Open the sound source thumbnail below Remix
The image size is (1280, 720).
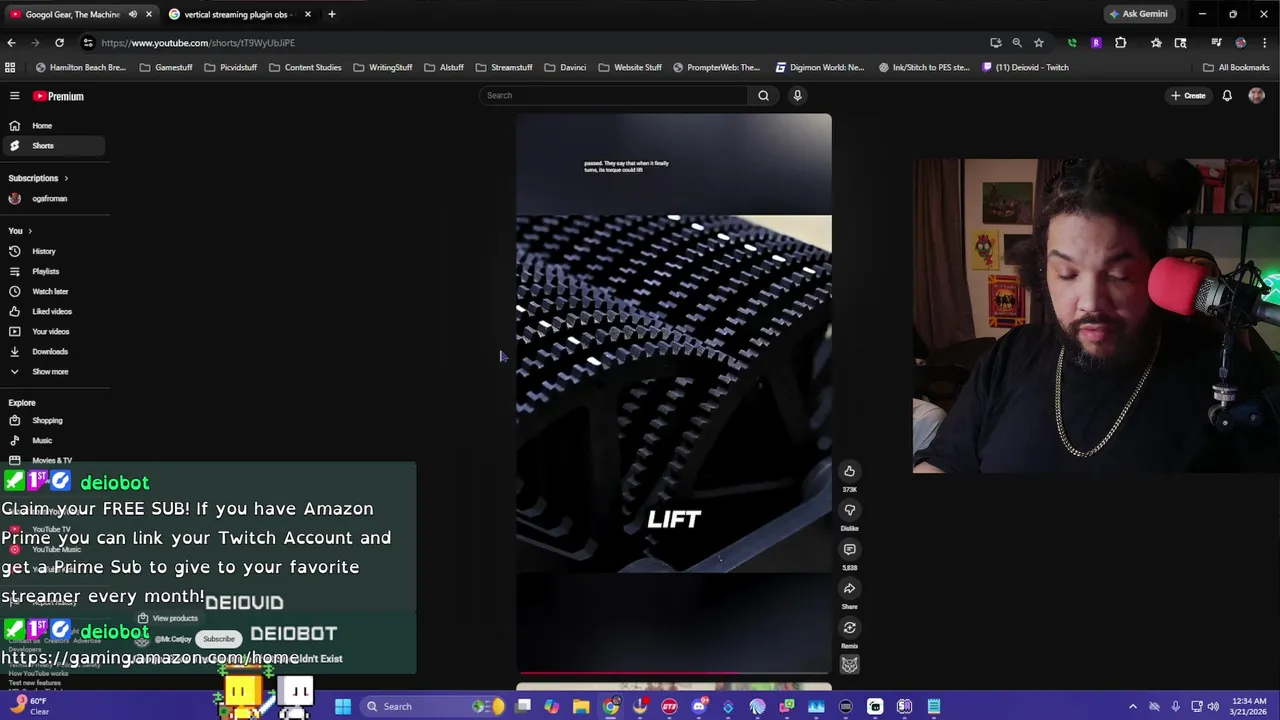(x=849, y=665)
